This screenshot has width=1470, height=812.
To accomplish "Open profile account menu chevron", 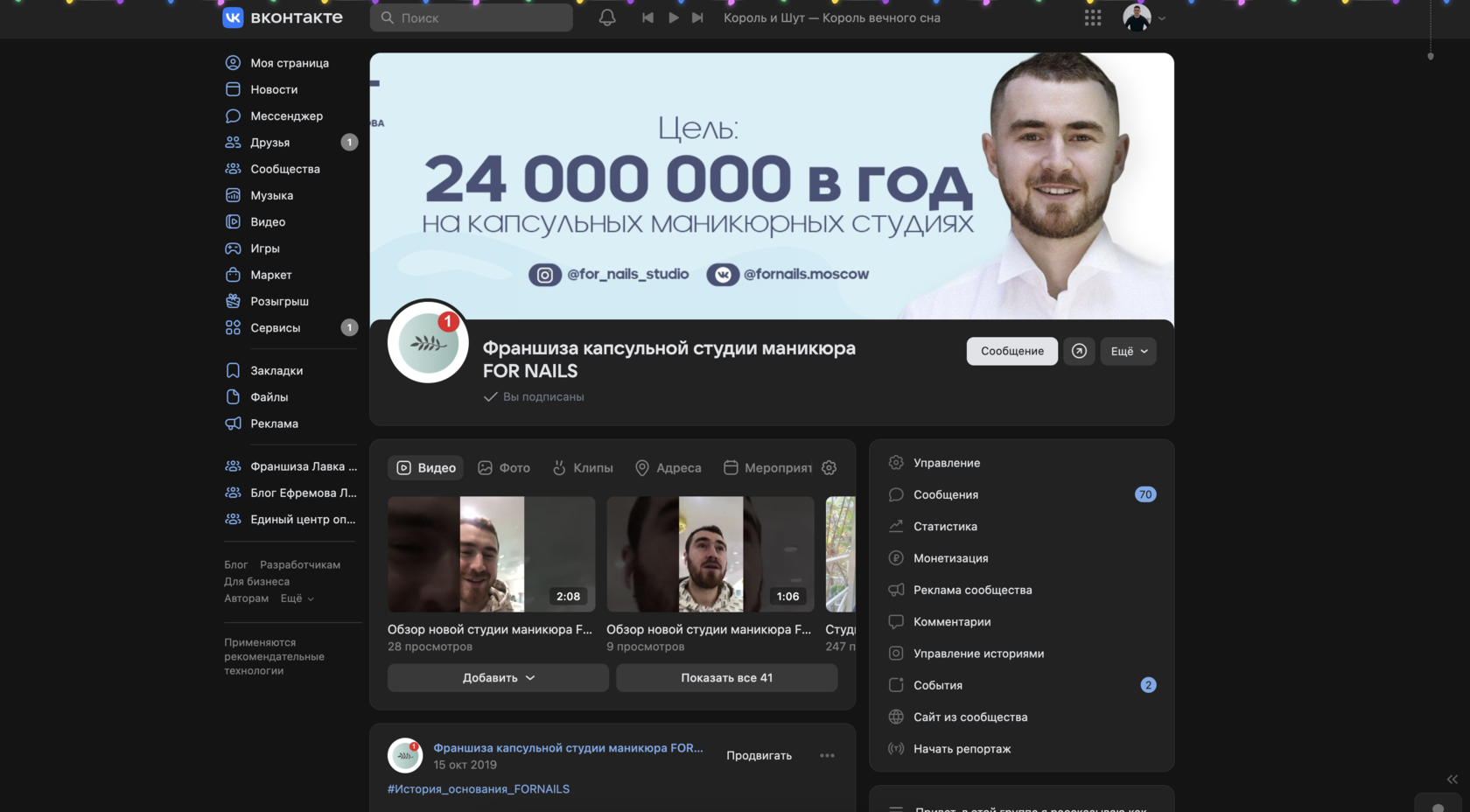I will coord(1162,18).
